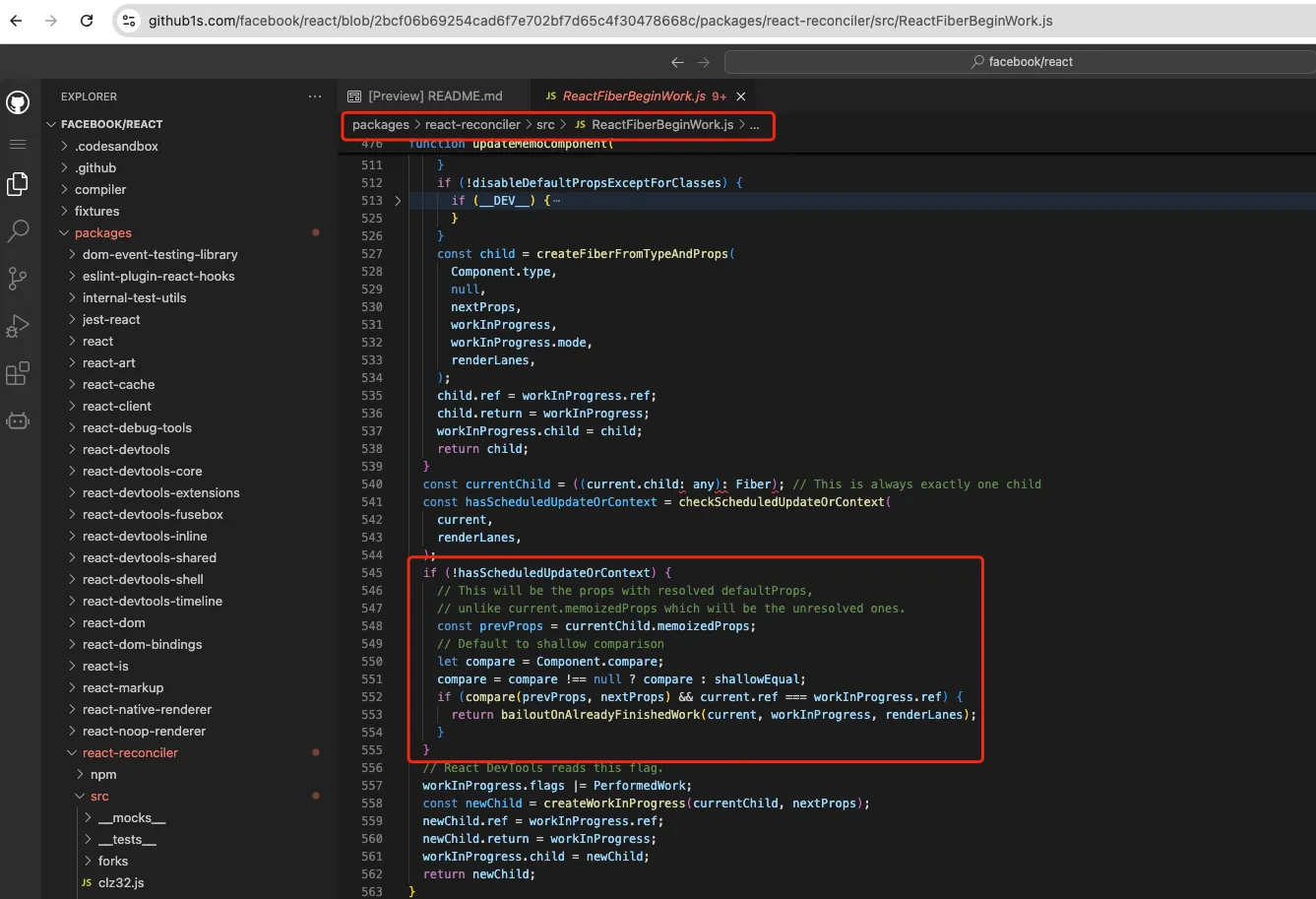Open the robot chat icon in activity bar
The image size is (1316, 899).
tap(18, 421)
